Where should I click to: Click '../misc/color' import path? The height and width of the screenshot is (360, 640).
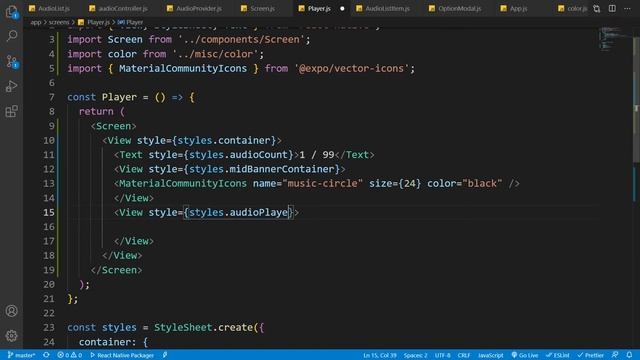point(215,54)
